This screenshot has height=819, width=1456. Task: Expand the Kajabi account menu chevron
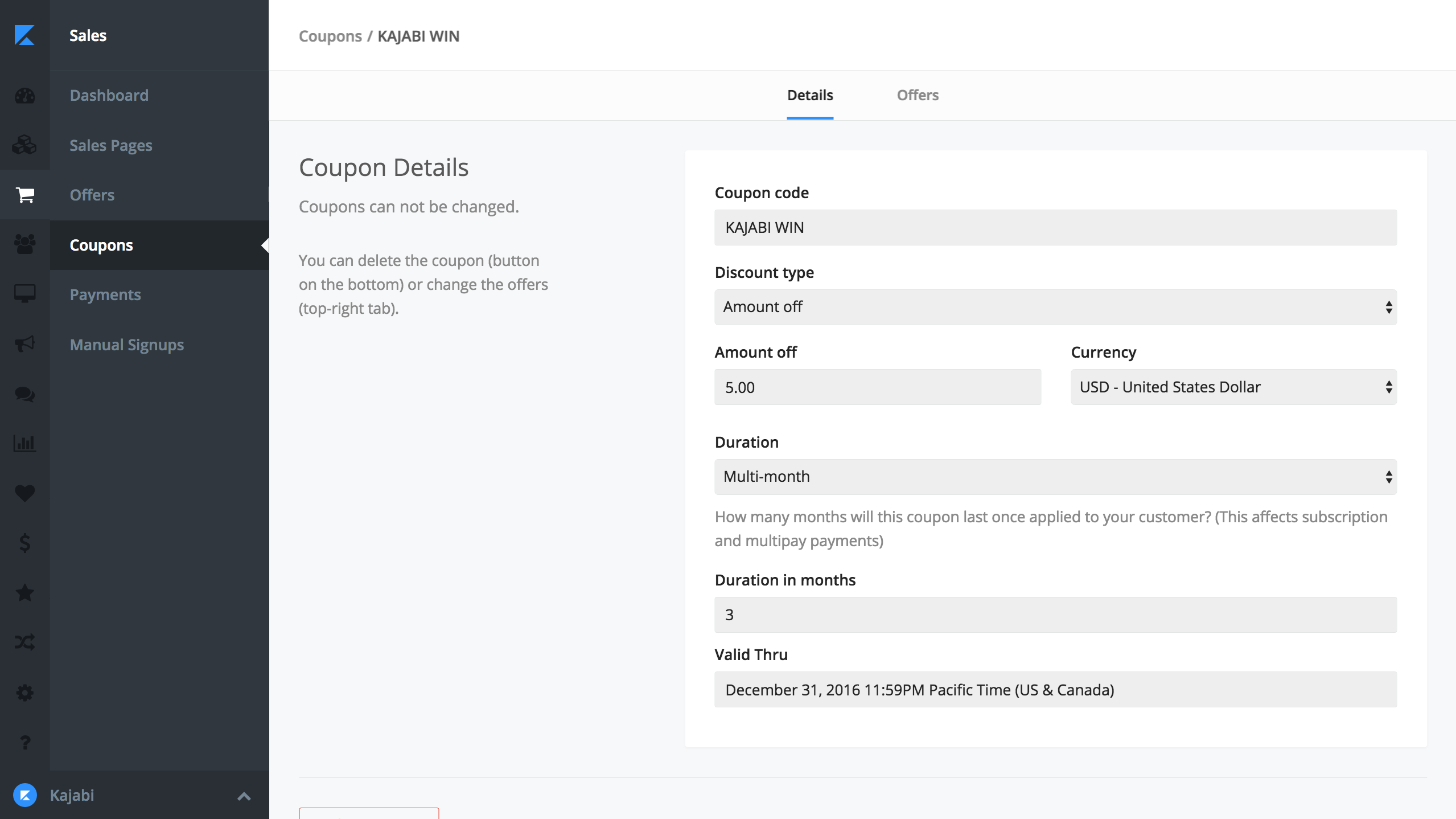(x=244, y=796)
